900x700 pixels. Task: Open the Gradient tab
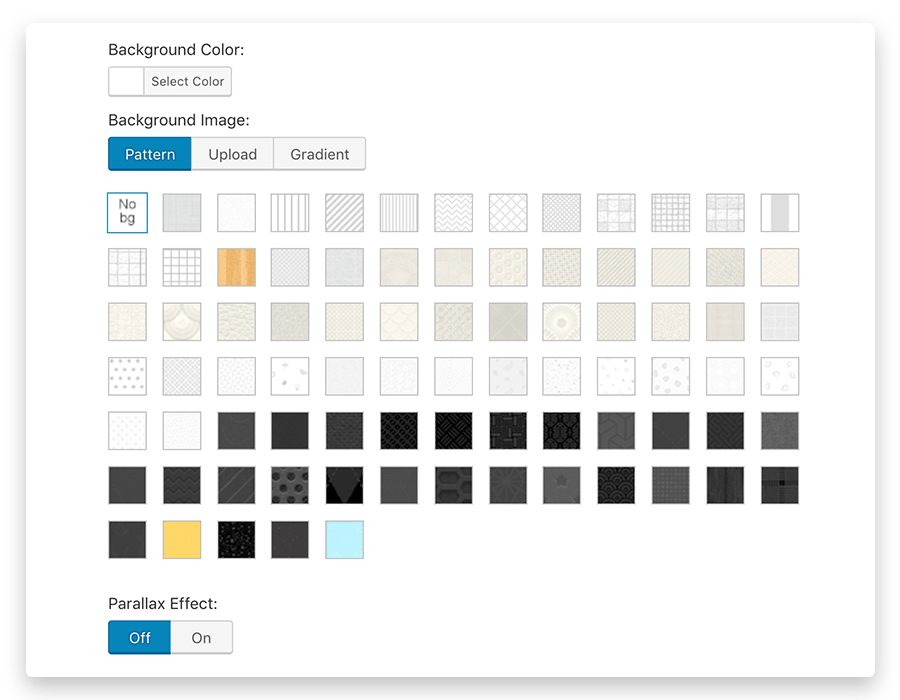[x=320, y=154]
